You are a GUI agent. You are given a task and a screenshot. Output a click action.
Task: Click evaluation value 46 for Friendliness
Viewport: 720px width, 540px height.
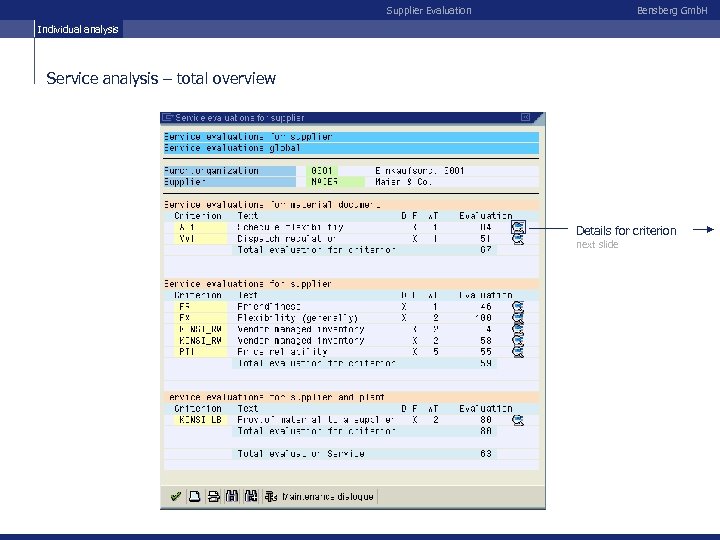click(486, 306)
